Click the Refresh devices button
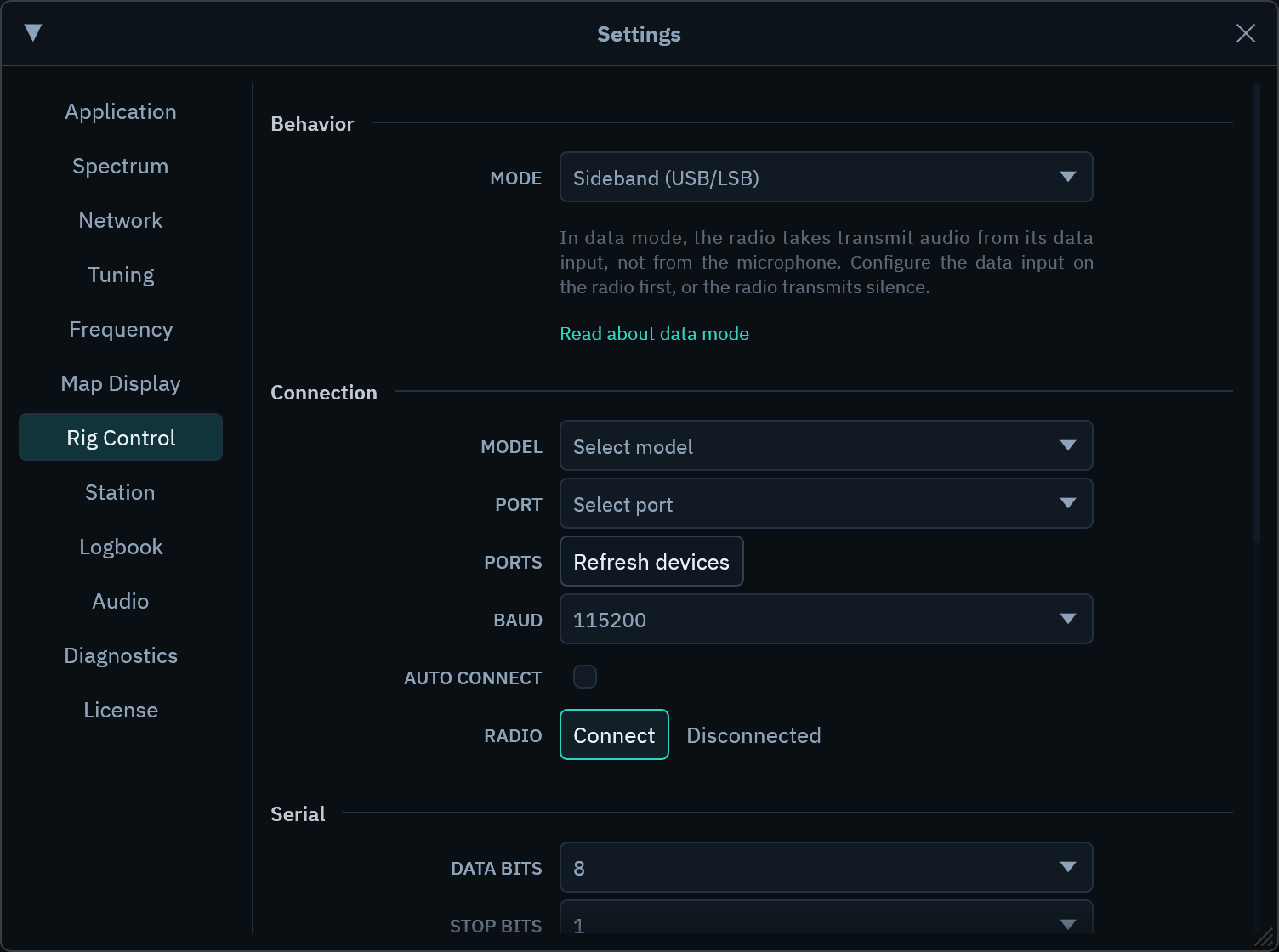Viewport: 1279px width, 952px height. [x=651, y=561]
